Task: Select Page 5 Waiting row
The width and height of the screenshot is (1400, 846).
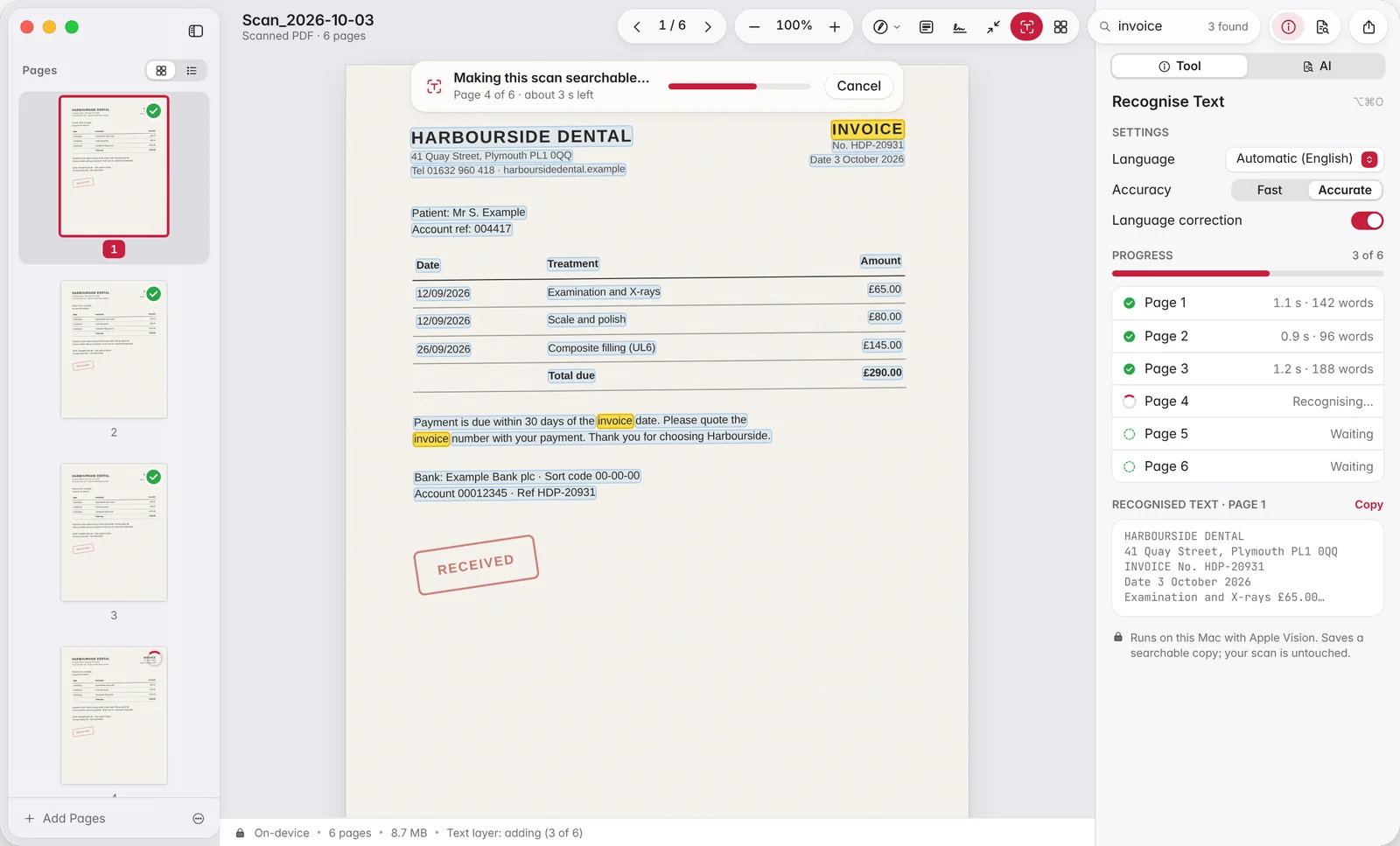Action: point(1248,434)
